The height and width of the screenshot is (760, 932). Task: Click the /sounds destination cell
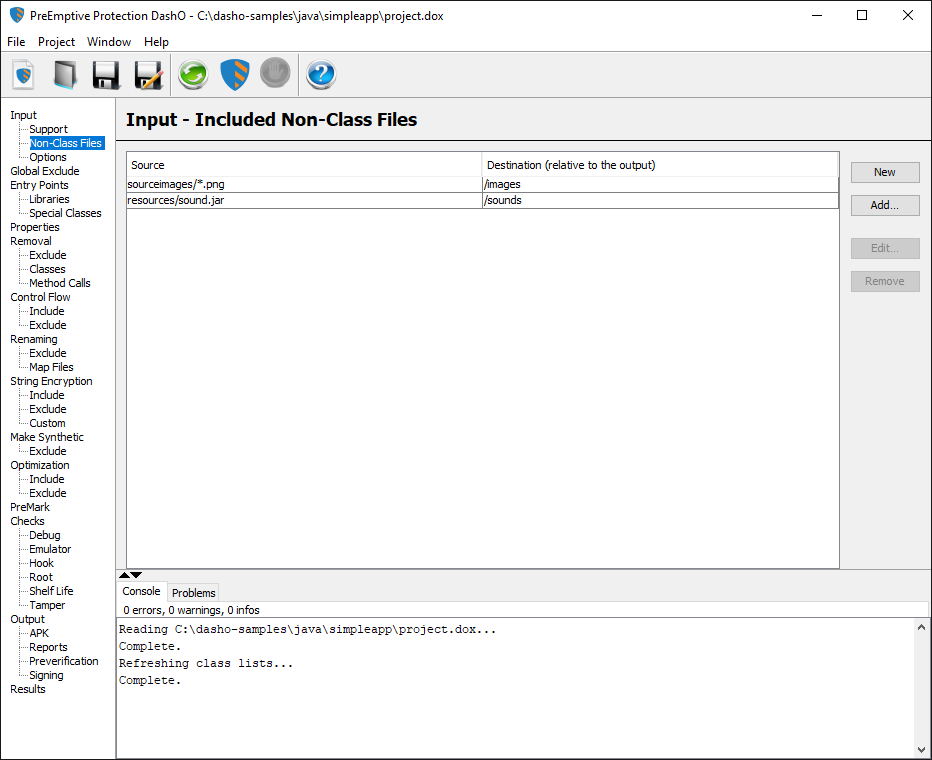(660, 200)
